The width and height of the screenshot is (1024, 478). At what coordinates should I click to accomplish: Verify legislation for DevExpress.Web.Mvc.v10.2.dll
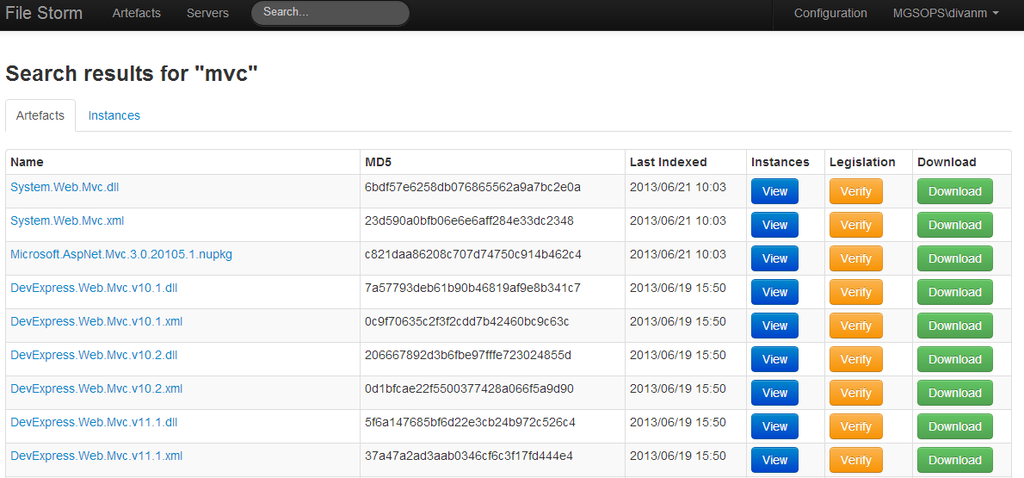click(x=856, y=359)
